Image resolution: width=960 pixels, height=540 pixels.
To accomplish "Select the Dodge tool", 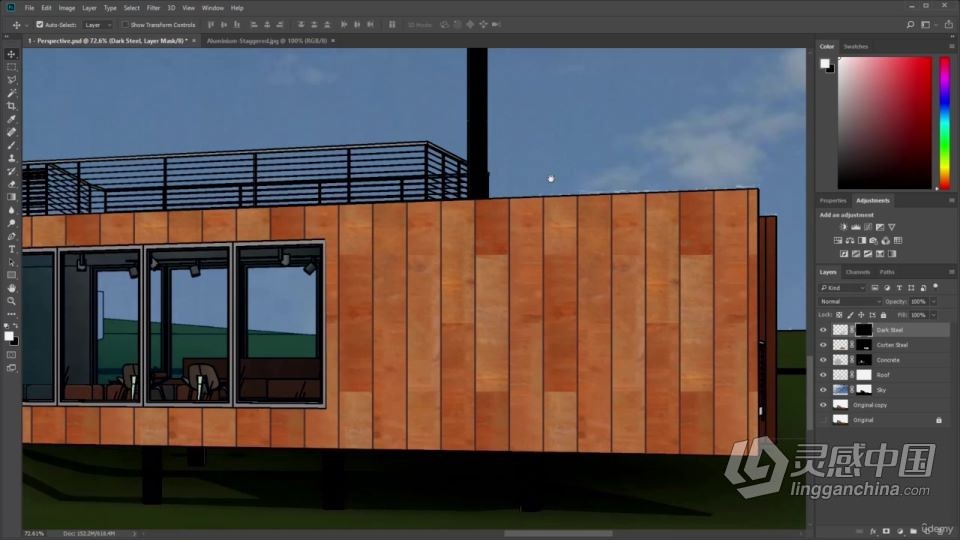I will pos(11,223).
